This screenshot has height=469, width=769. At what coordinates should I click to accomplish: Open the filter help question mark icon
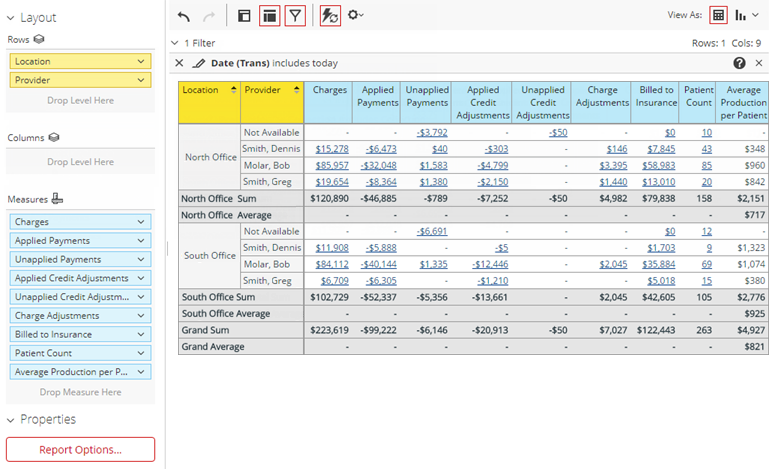tap(739, 63)
